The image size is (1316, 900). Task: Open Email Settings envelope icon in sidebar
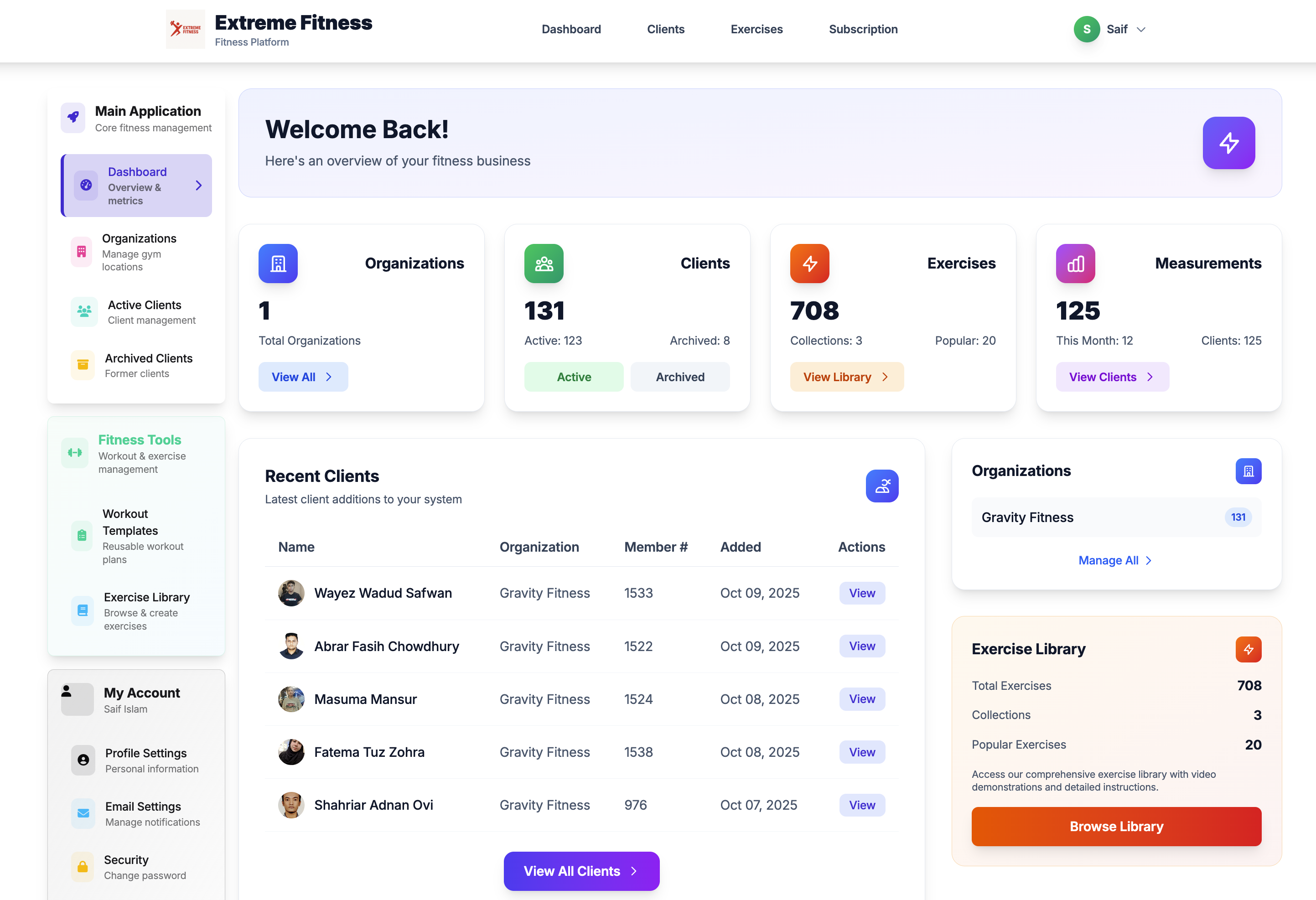83,813
